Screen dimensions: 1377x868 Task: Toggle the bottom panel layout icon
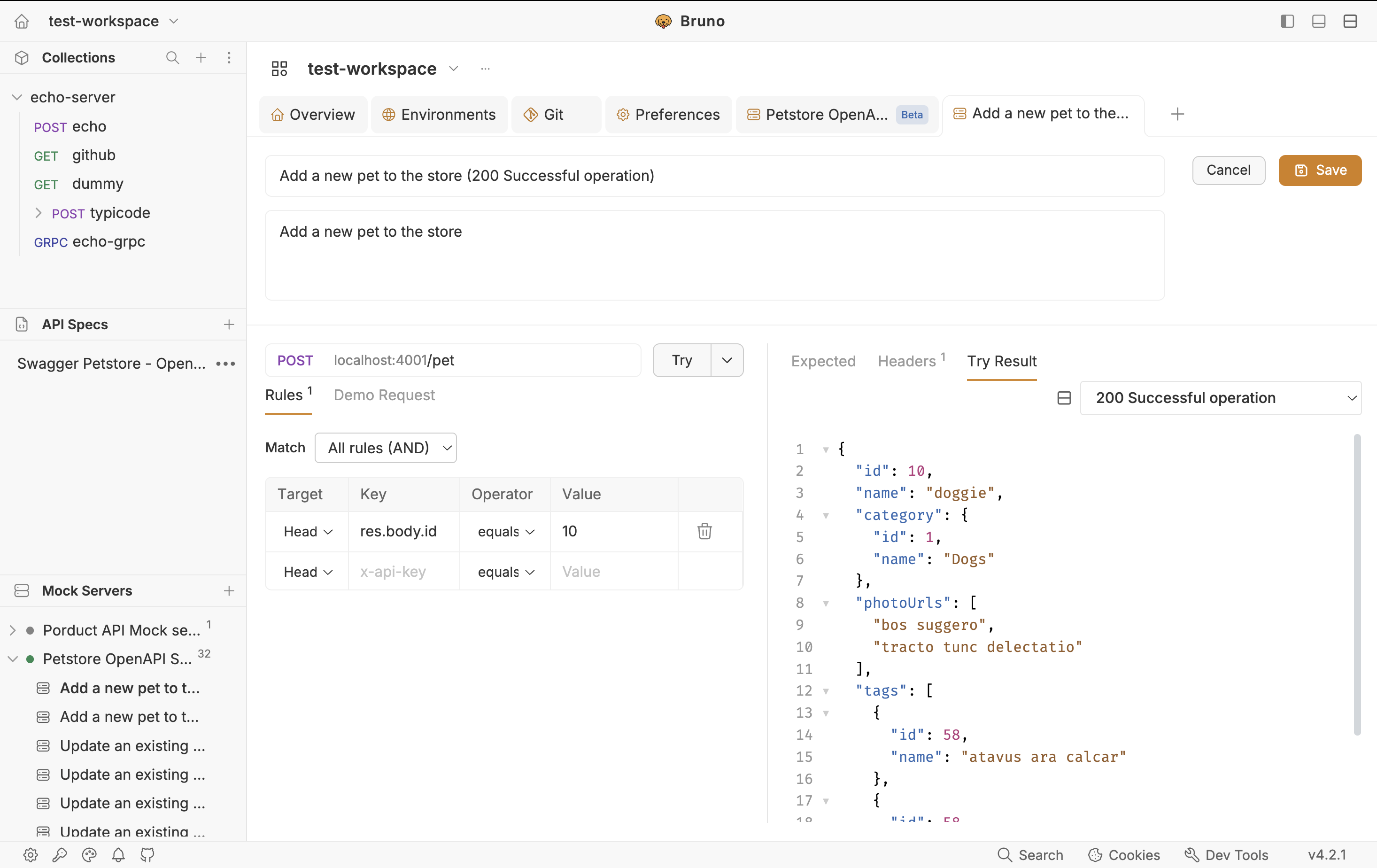point(1319,21)
